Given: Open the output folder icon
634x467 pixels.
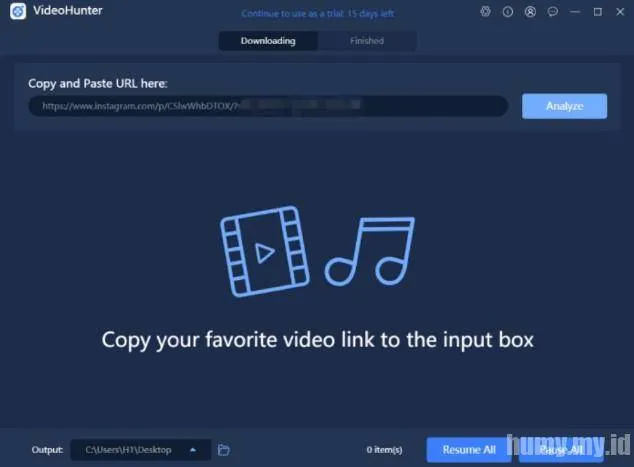Looking at the screenshot, I should click(x=224, y=450).
